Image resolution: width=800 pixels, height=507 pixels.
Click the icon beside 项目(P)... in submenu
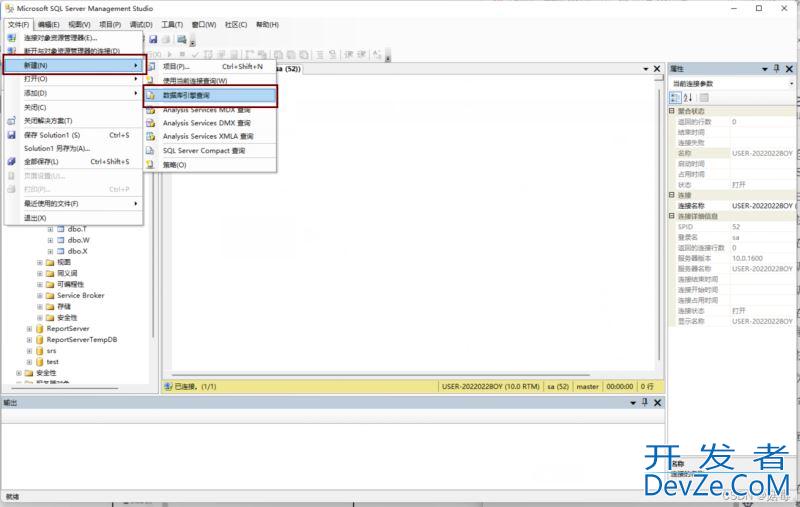(151, 66)
